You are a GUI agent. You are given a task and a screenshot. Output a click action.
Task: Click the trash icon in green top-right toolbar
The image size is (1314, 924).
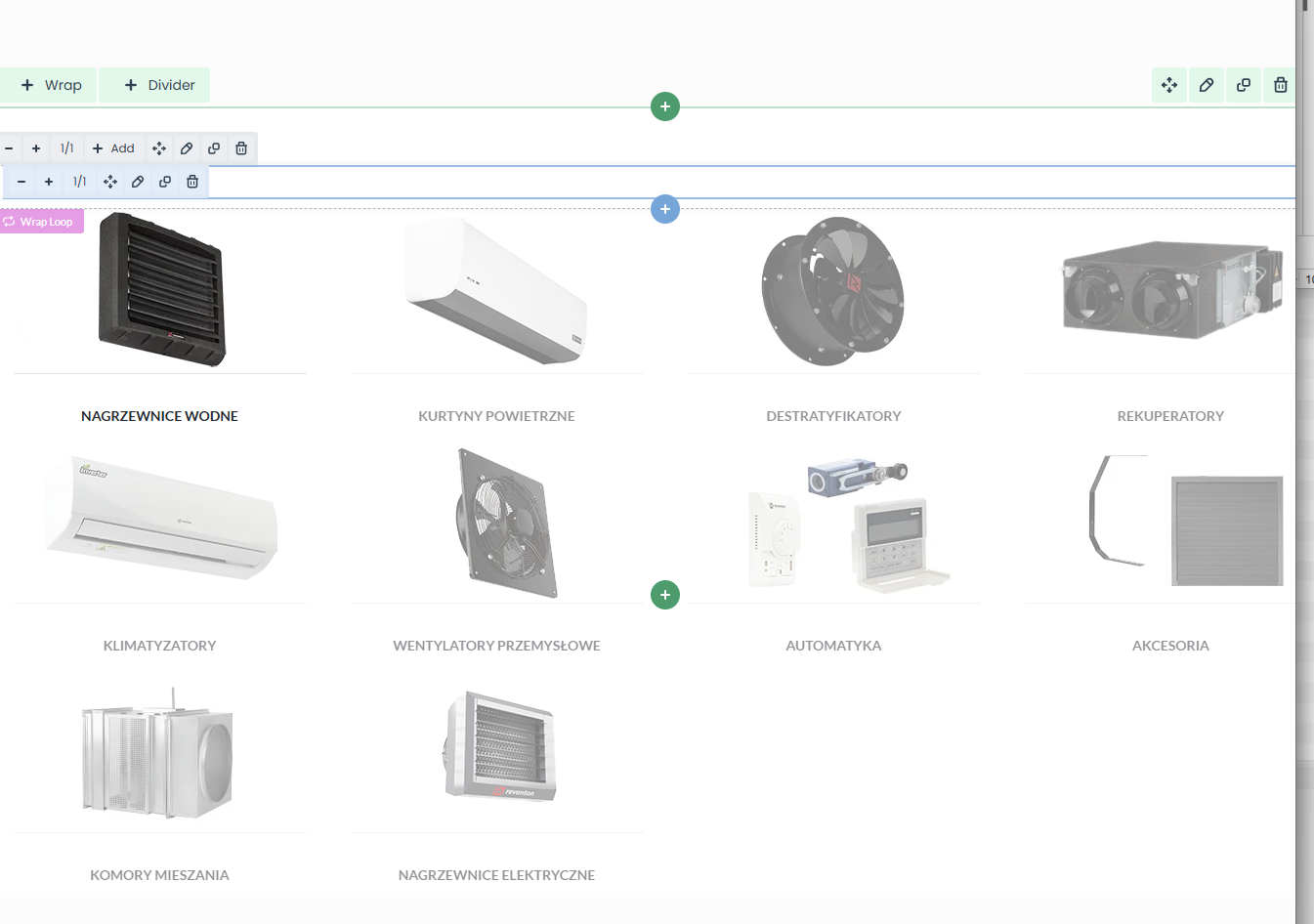(x=1280, y=85)
